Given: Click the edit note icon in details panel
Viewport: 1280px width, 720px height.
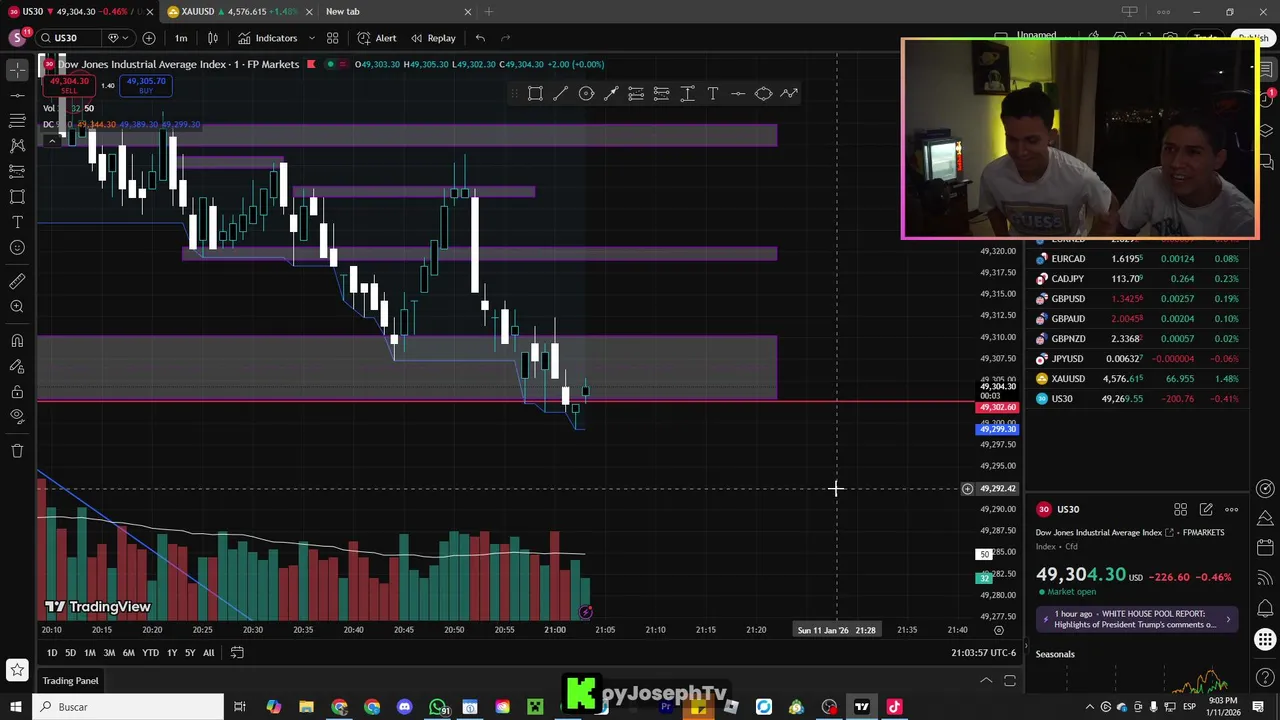Looking at the screenshot, I should [1206, 510].
